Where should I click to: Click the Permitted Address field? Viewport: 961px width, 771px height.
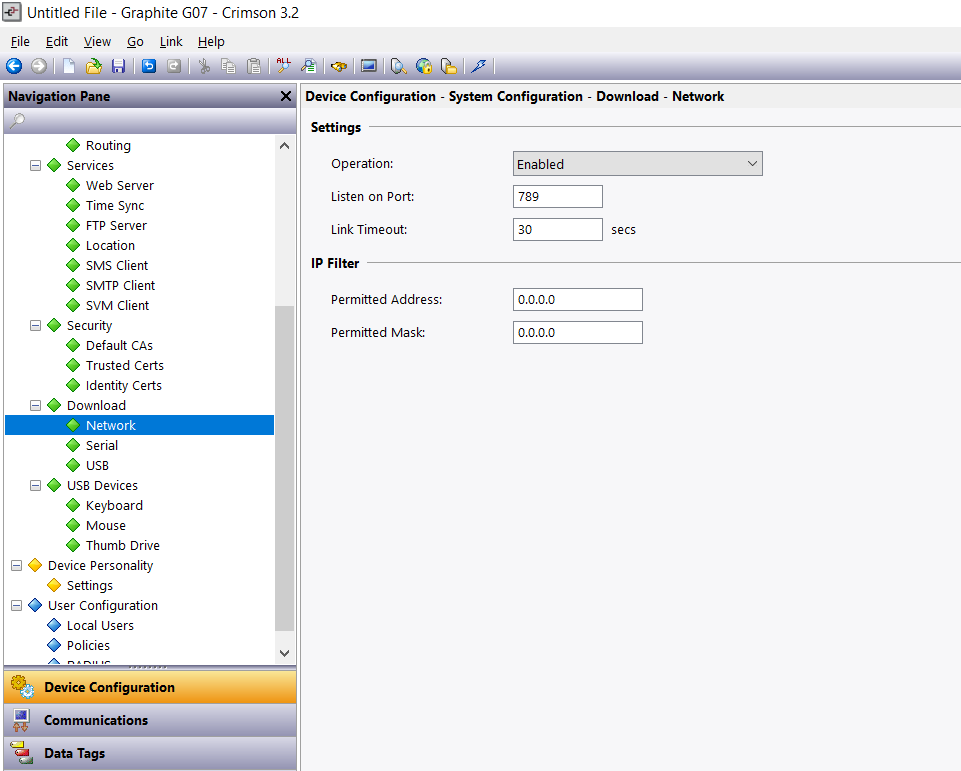577,300
